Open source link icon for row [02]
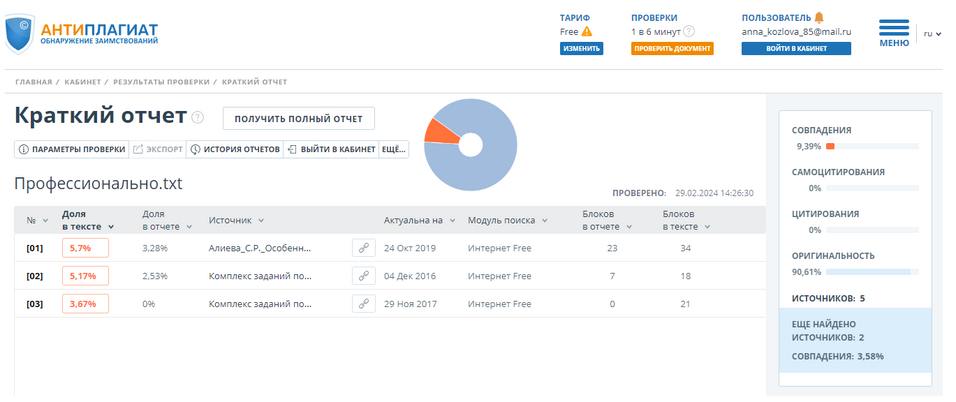The width and height of the screenshot is (956, 402). coord(363,276)
